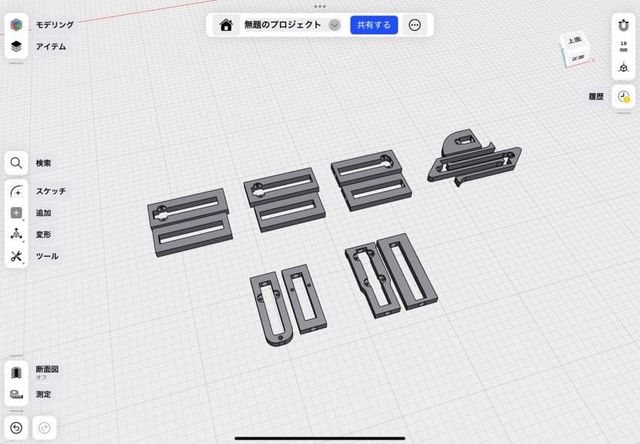Viewport: 640px width, 444px height.
Task: Toggle magnet snapping icon
Action: coord(624,25)
